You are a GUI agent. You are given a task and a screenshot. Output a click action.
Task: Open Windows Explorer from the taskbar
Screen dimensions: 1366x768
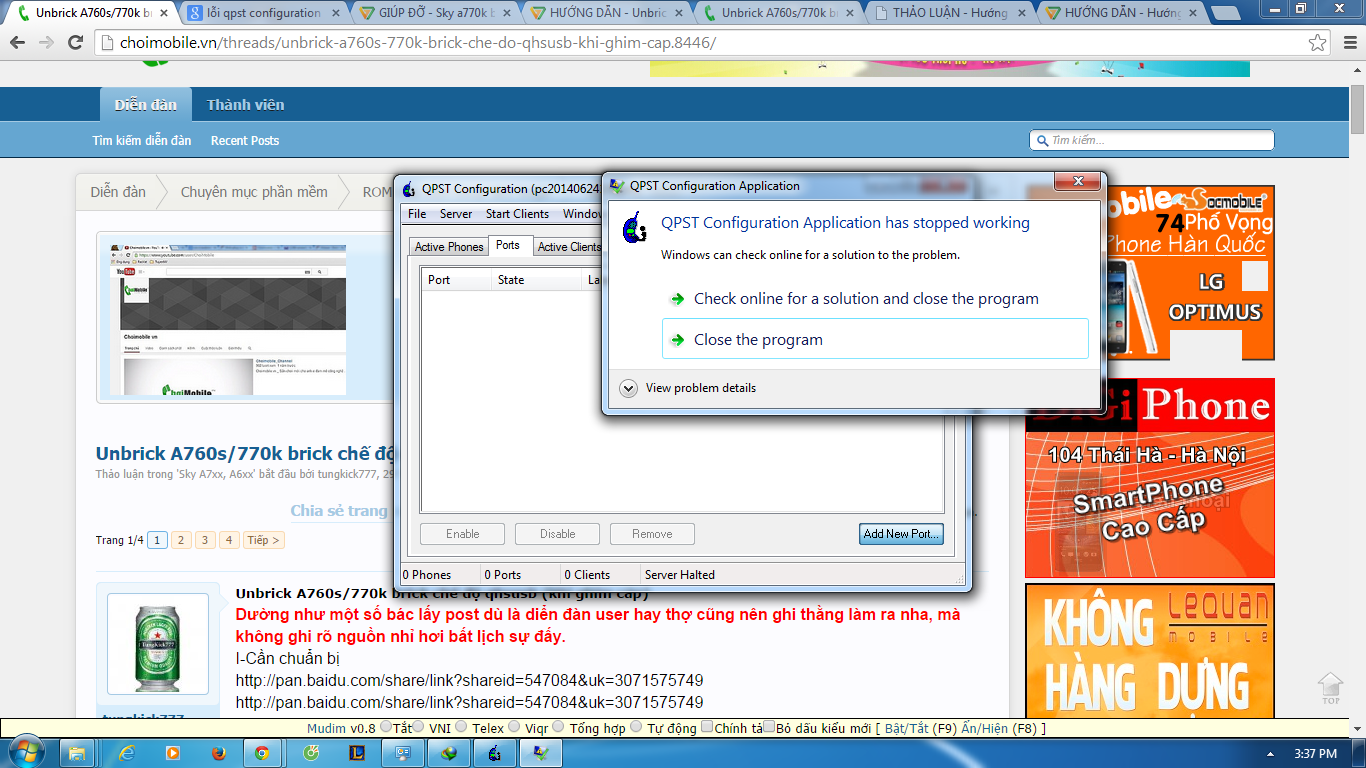(77, 752)
